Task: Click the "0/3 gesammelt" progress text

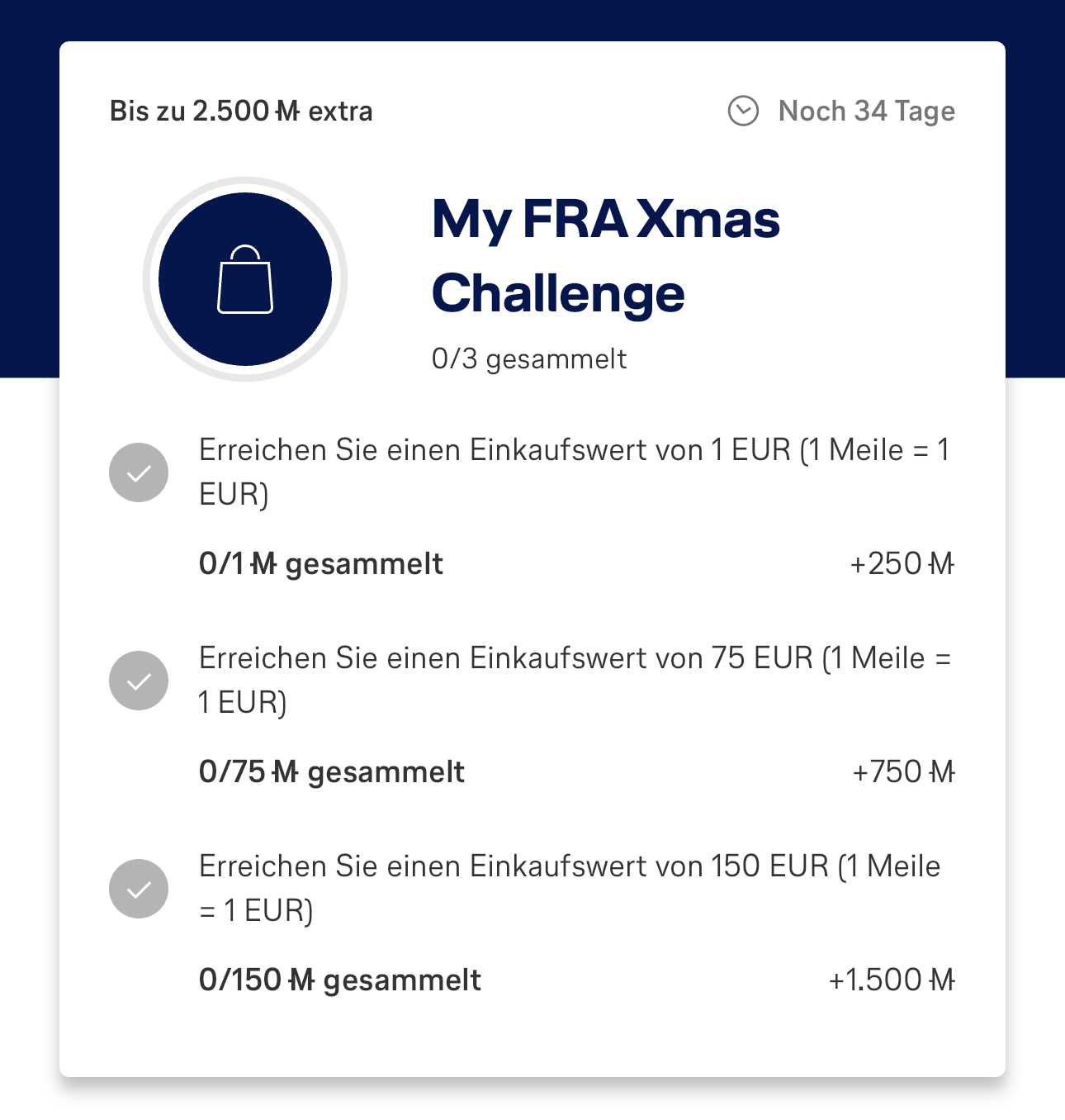Action: coord(529,358)
